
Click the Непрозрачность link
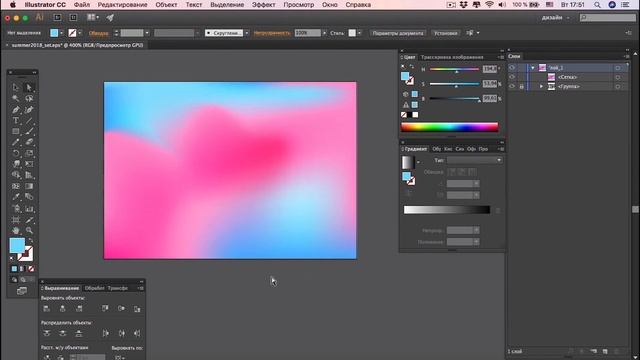pyautogui.click(x=272, y=33)
